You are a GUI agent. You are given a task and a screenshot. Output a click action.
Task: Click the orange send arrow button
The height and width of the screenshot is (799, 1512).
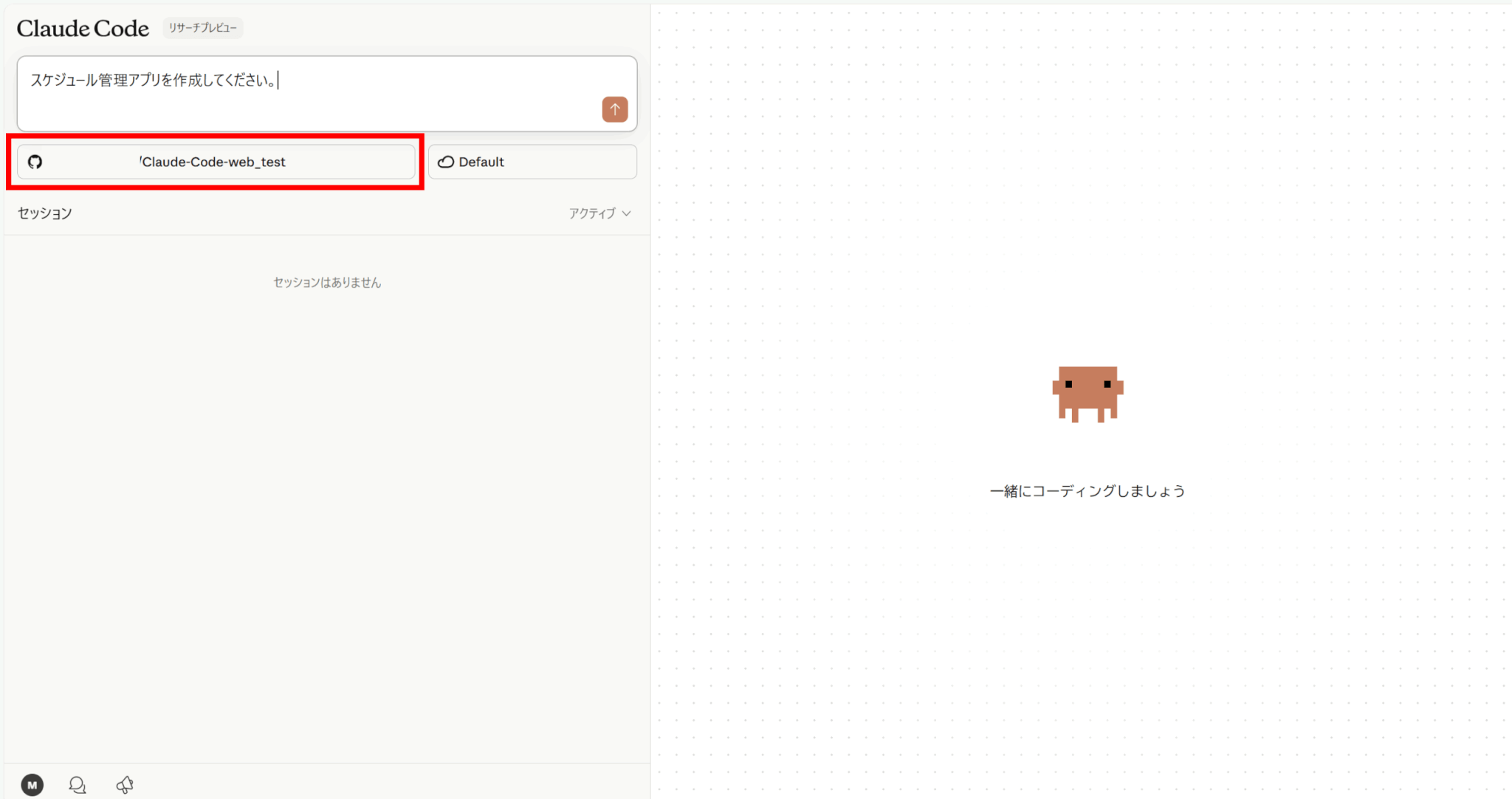pyautogui.click(x=614, y=109)
